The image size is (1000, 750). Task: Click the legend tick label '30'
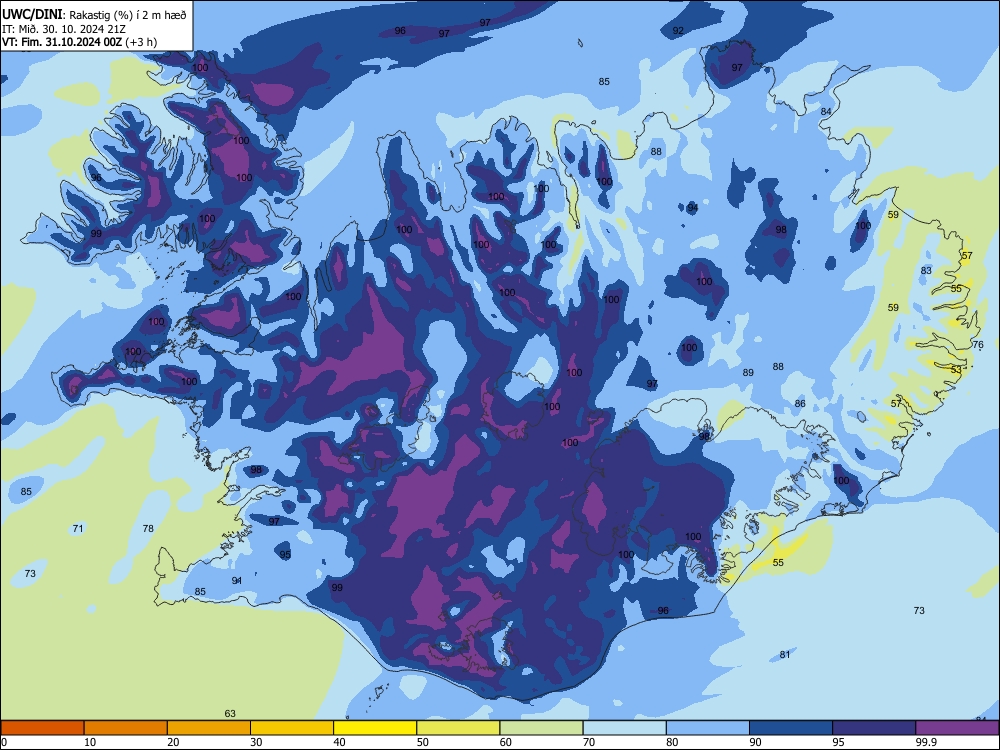pyautogui.click(x=256, y=742)
